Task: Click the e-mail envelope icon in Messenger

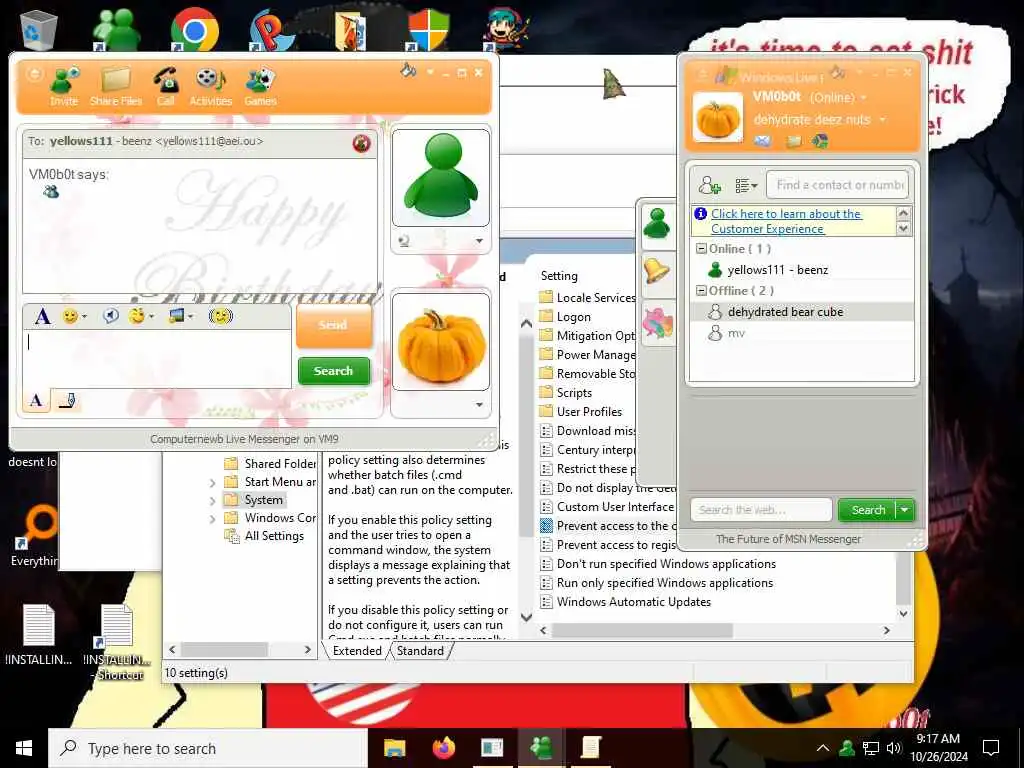Action: (x=762, y=141)
